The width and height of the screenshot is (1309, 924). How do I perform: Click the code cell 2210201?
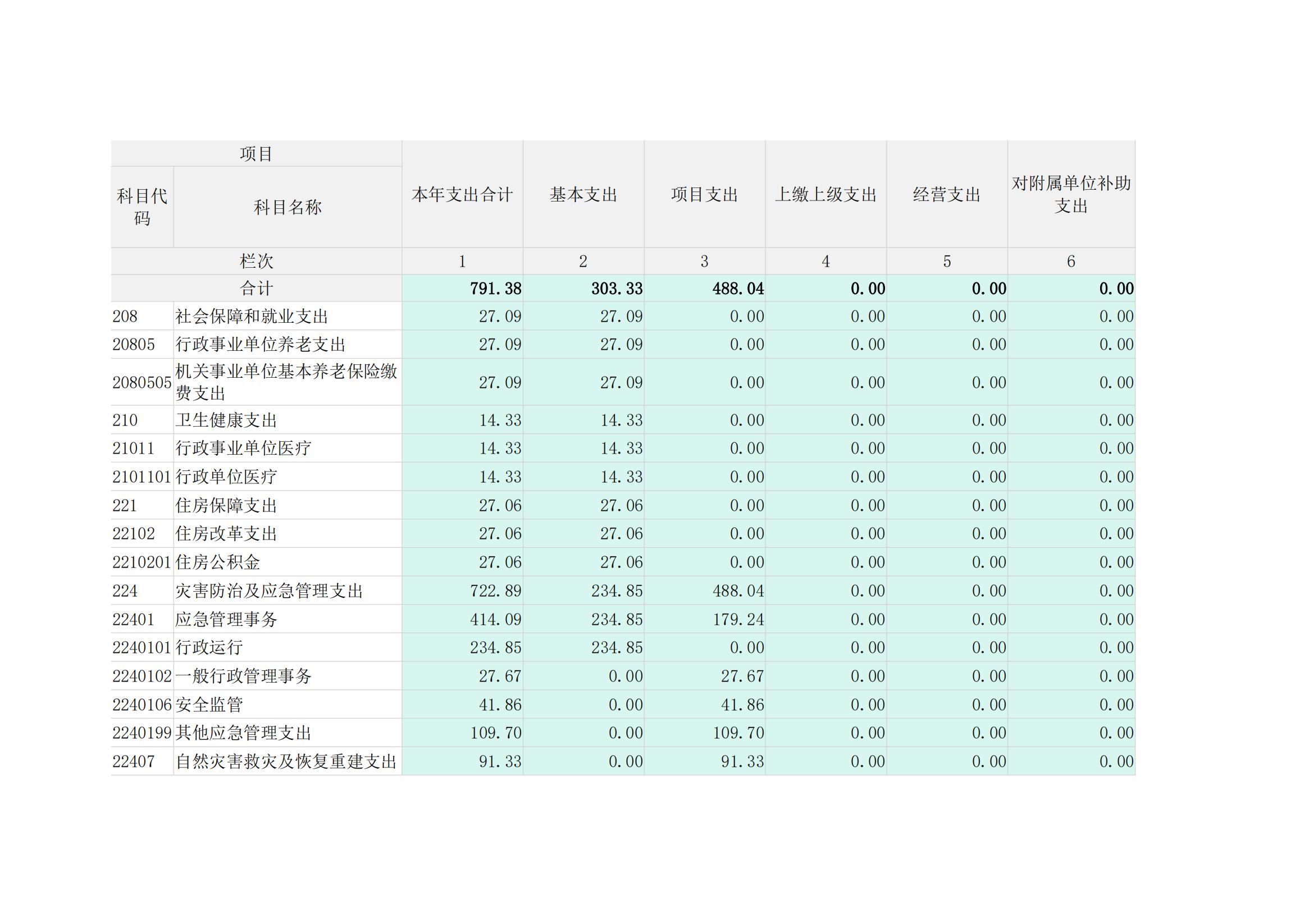click(142, 562)
